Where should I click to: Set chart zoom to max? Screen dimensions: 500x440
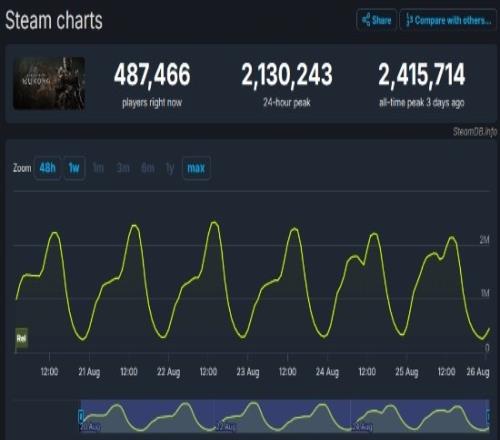(196, 168)
